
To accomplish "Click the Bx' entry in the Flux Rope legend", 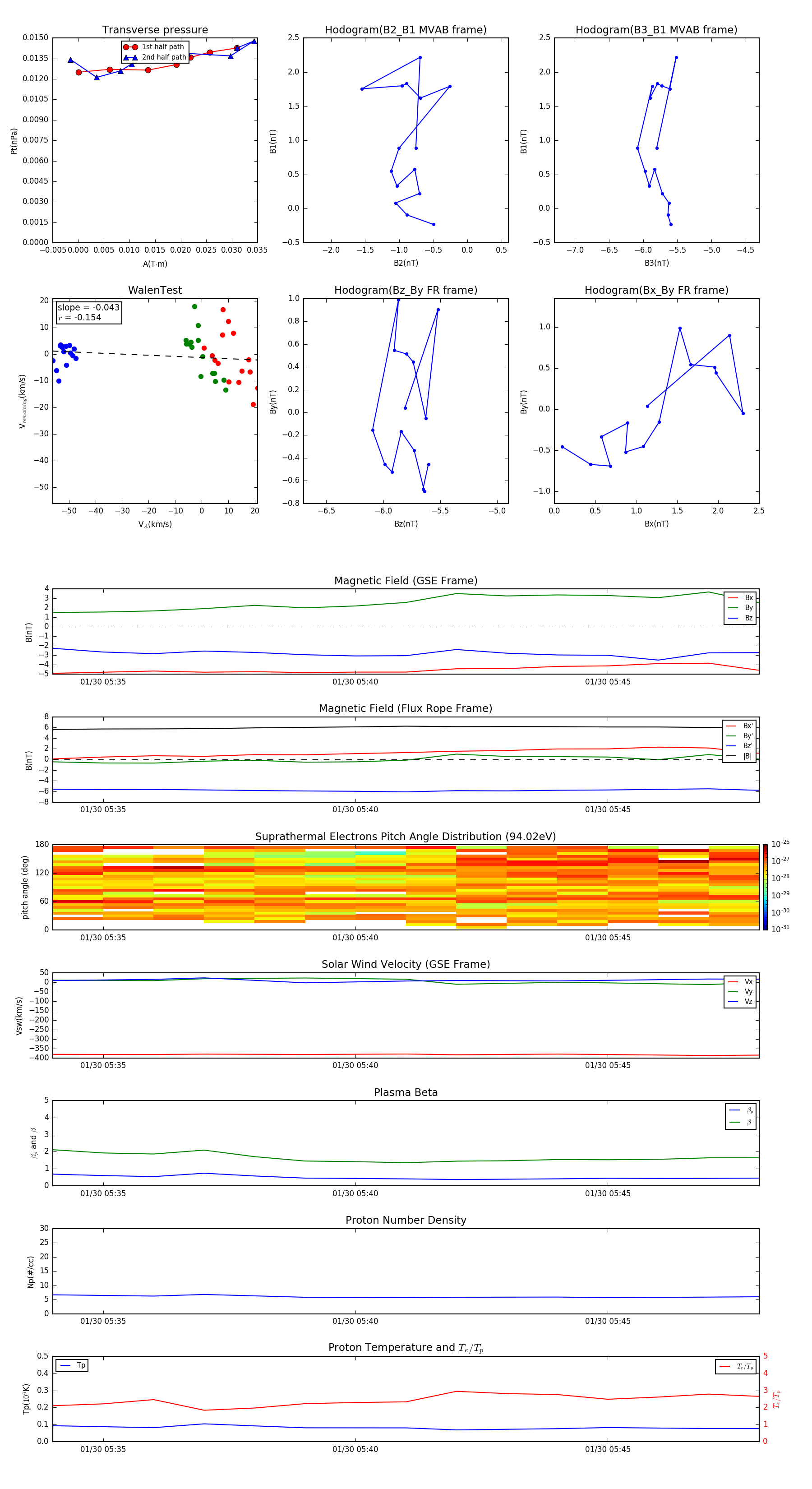I will click(x=739, y=726).
